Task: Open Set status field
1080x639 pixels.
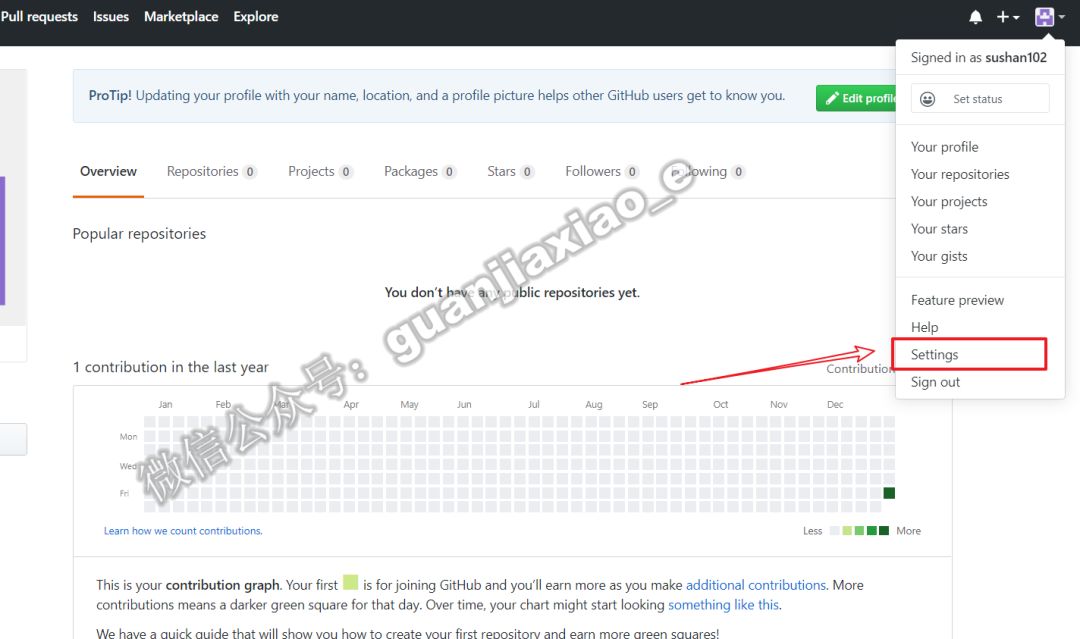Action: tap(980, 98)
